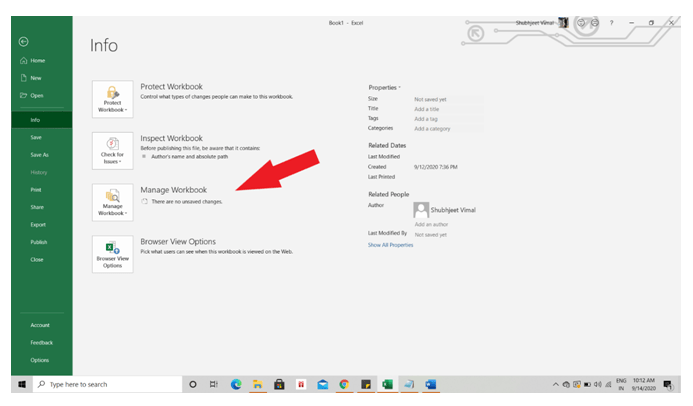Open the Print page
This screenshot has width=693, height=406.
click(x=36, y=189)
